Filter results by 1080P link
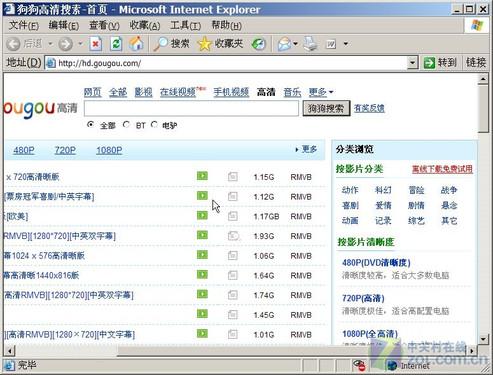The image size is (493, 375). 109,150
